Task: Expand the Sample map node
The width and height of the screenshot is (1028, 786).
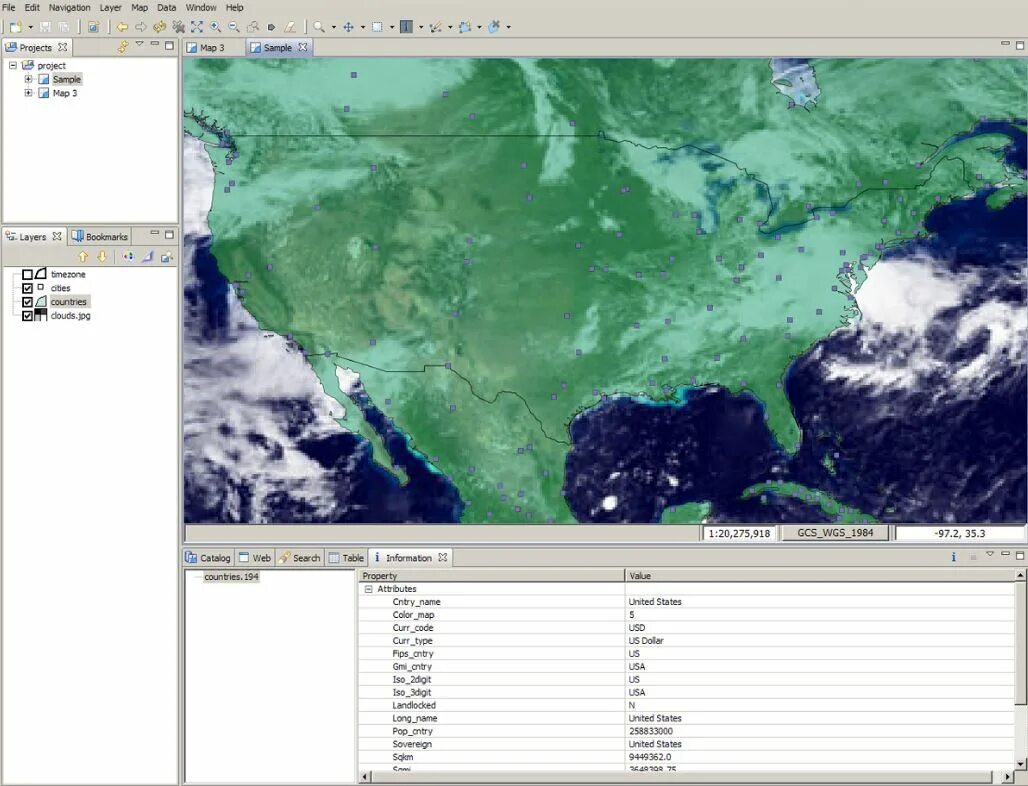Action: click(x=28, y=79)
